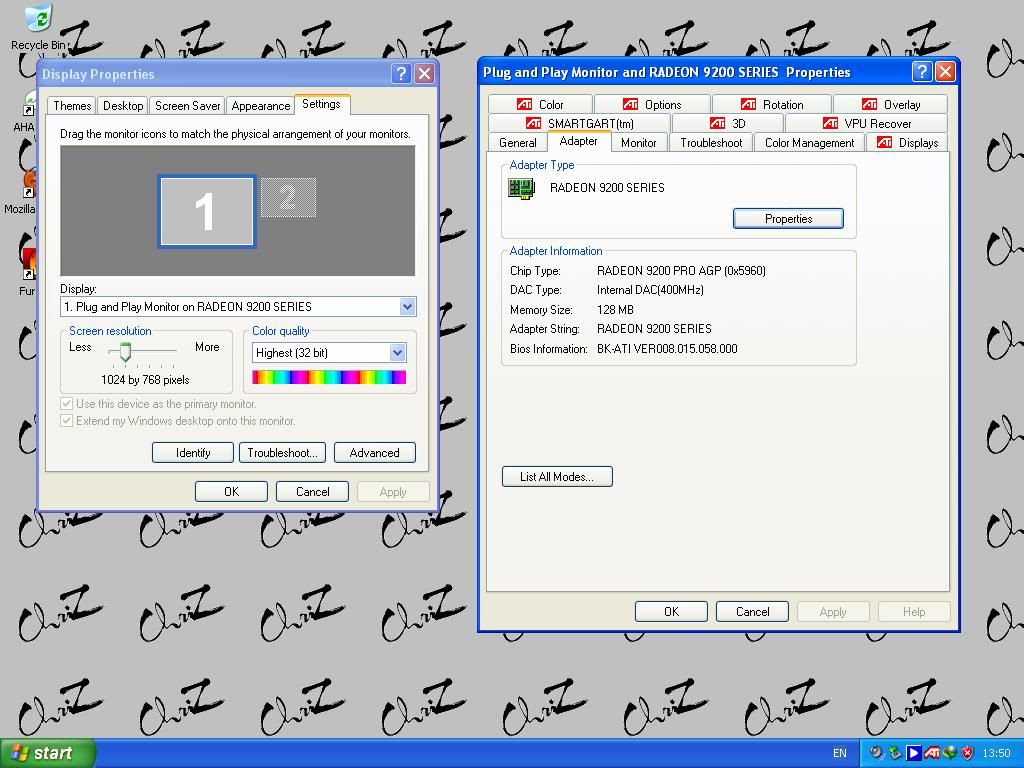1024x768 pixels.
Task: Open the Screen Saver tab
Action: 187,106
